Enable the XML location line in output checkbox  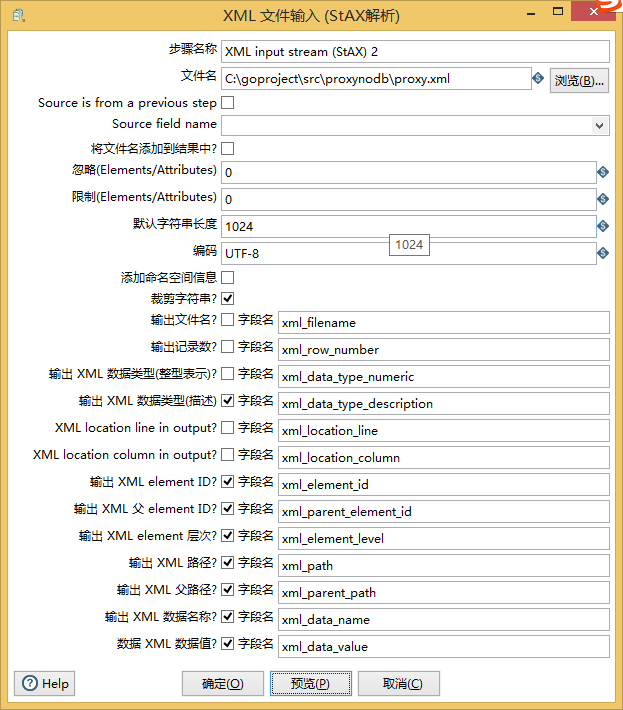[x=228, y=428]
